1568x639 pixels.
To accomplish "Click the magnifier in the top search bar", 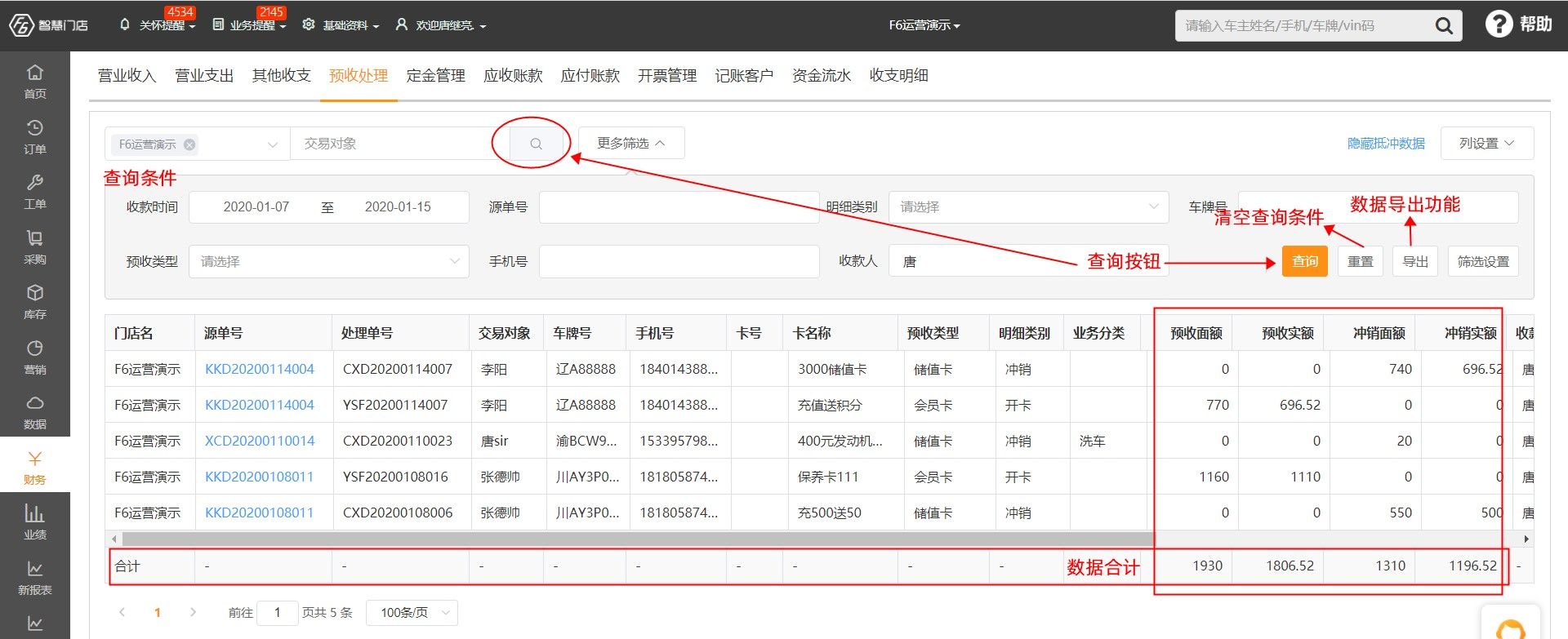I will click(x=1444, y=25).
